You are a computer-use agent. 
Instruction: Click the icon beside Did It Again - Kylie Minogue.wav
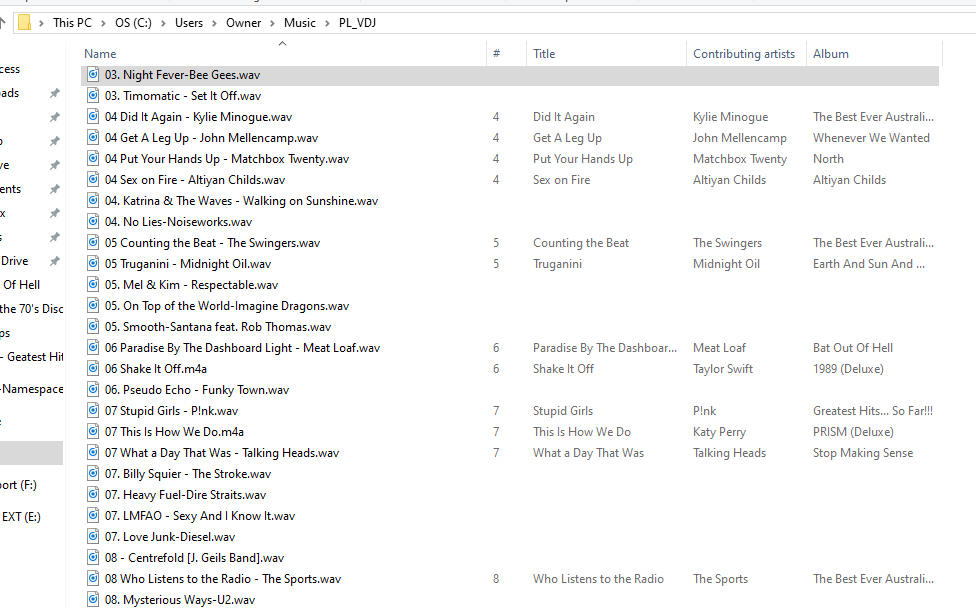pos(93,116)
